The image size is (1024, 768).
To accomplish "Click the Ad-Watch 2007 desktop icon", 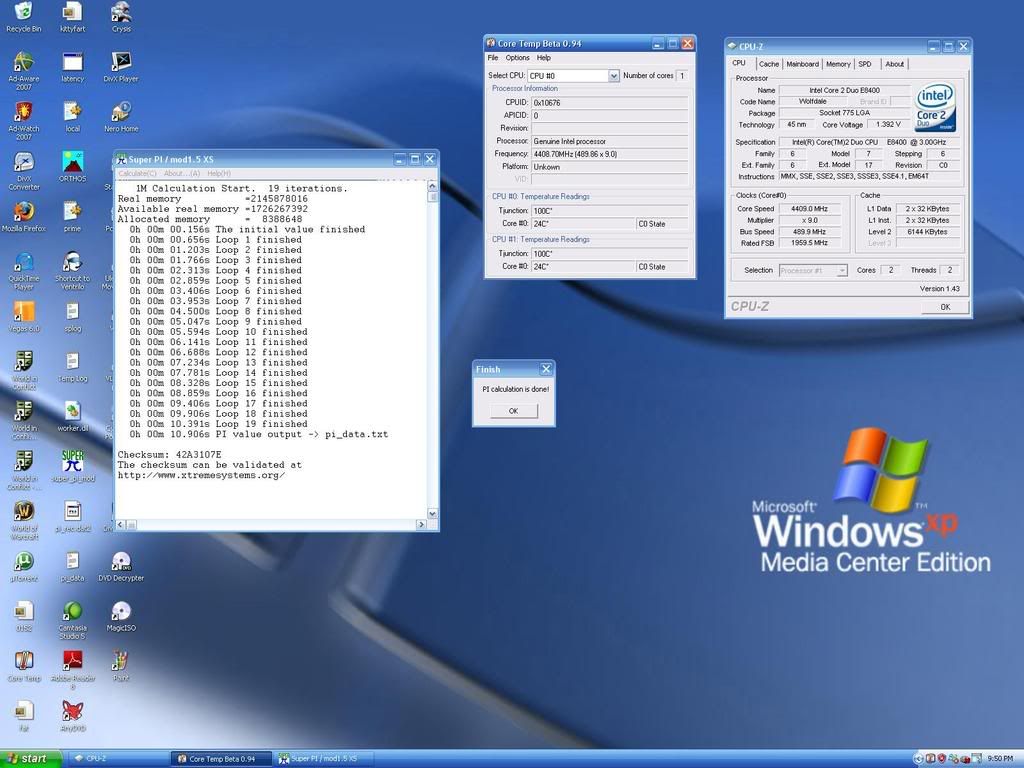I will pos(24,121).
